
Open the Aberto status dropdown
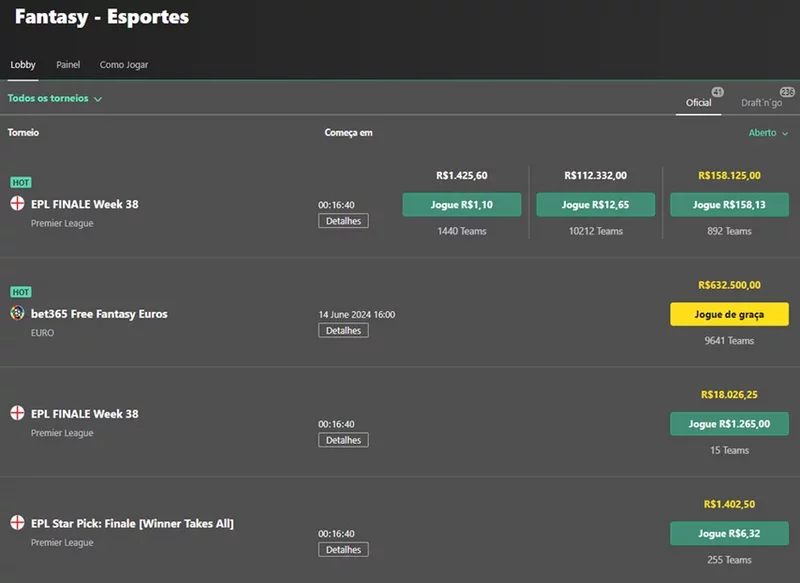pyautogui.click(x=767, y=132)
